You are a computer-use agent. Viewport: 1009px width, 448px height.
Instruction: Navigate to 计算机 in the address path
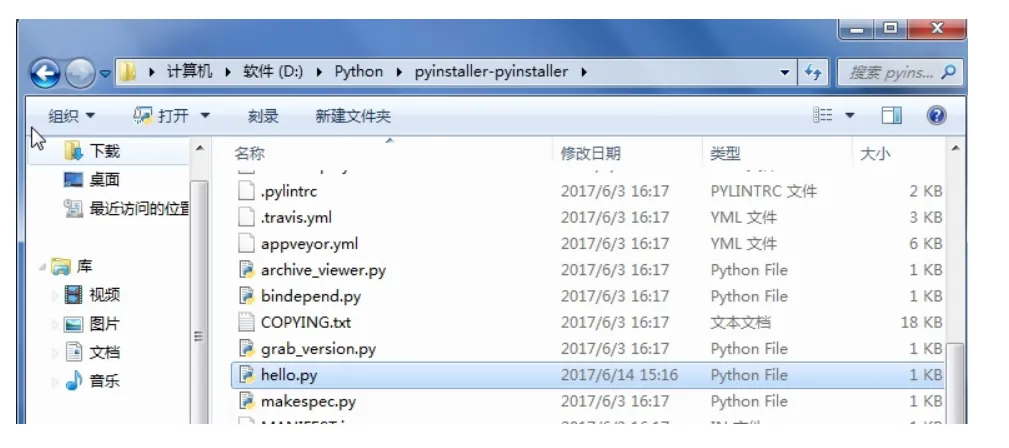(189, 71)
